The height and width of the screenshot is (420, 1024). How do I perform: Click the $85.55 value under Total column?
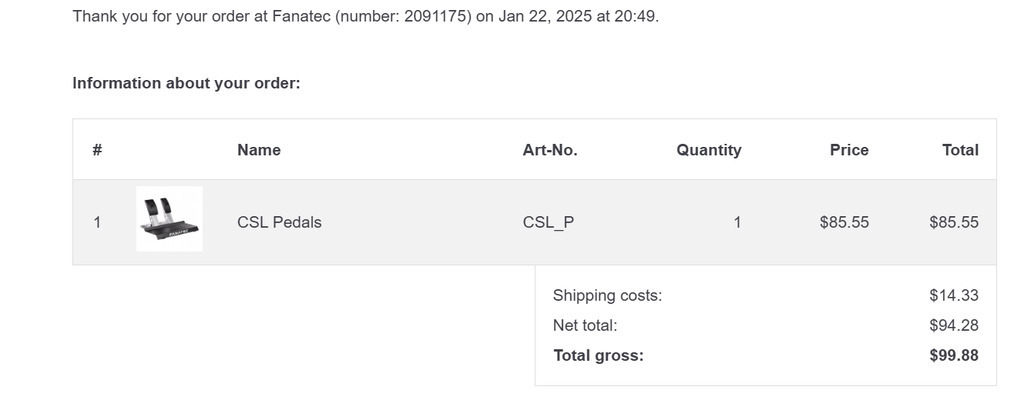coord(954,222)
